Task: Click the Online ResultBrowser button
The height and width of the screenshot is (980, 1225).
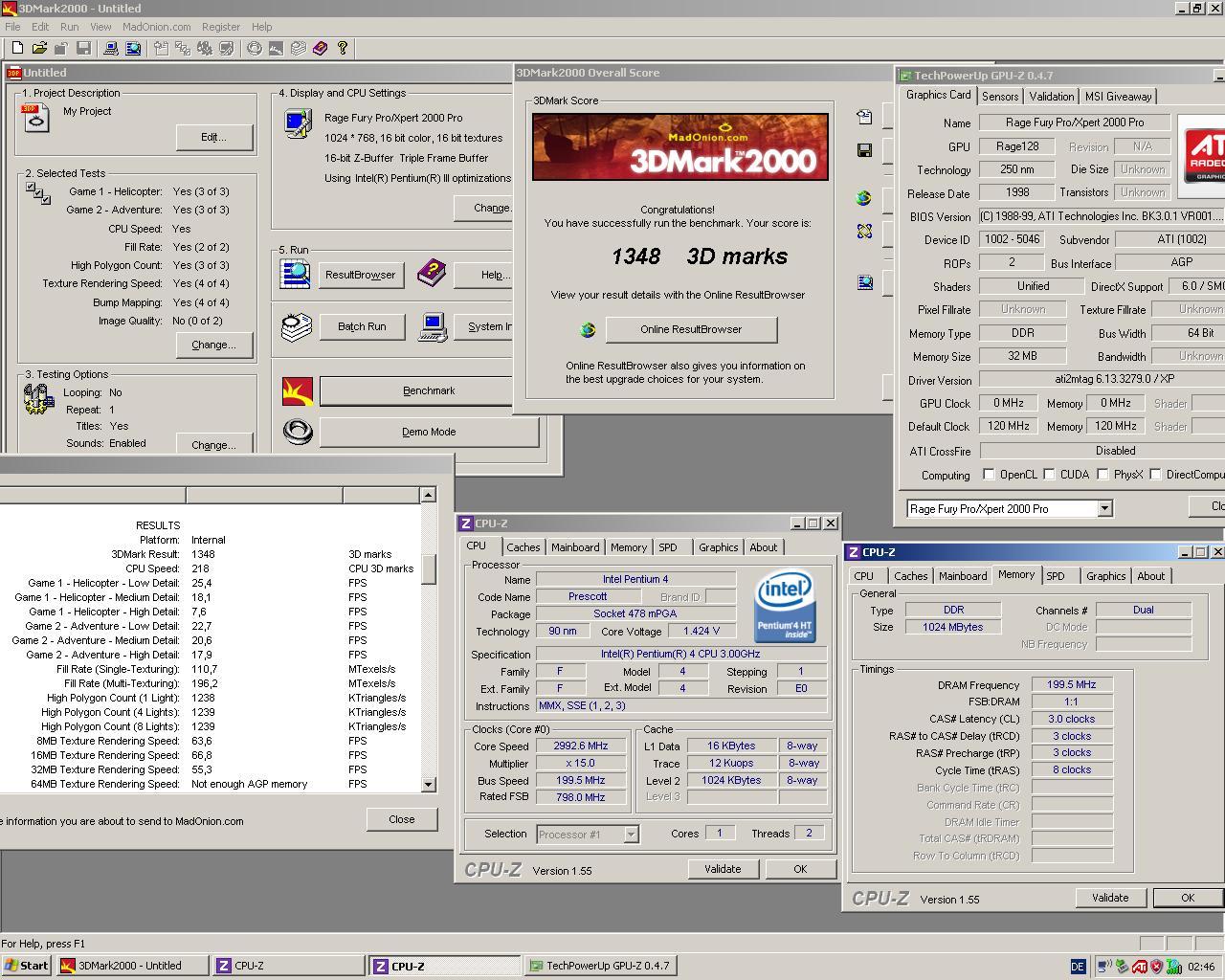Action: coord(691,329)
